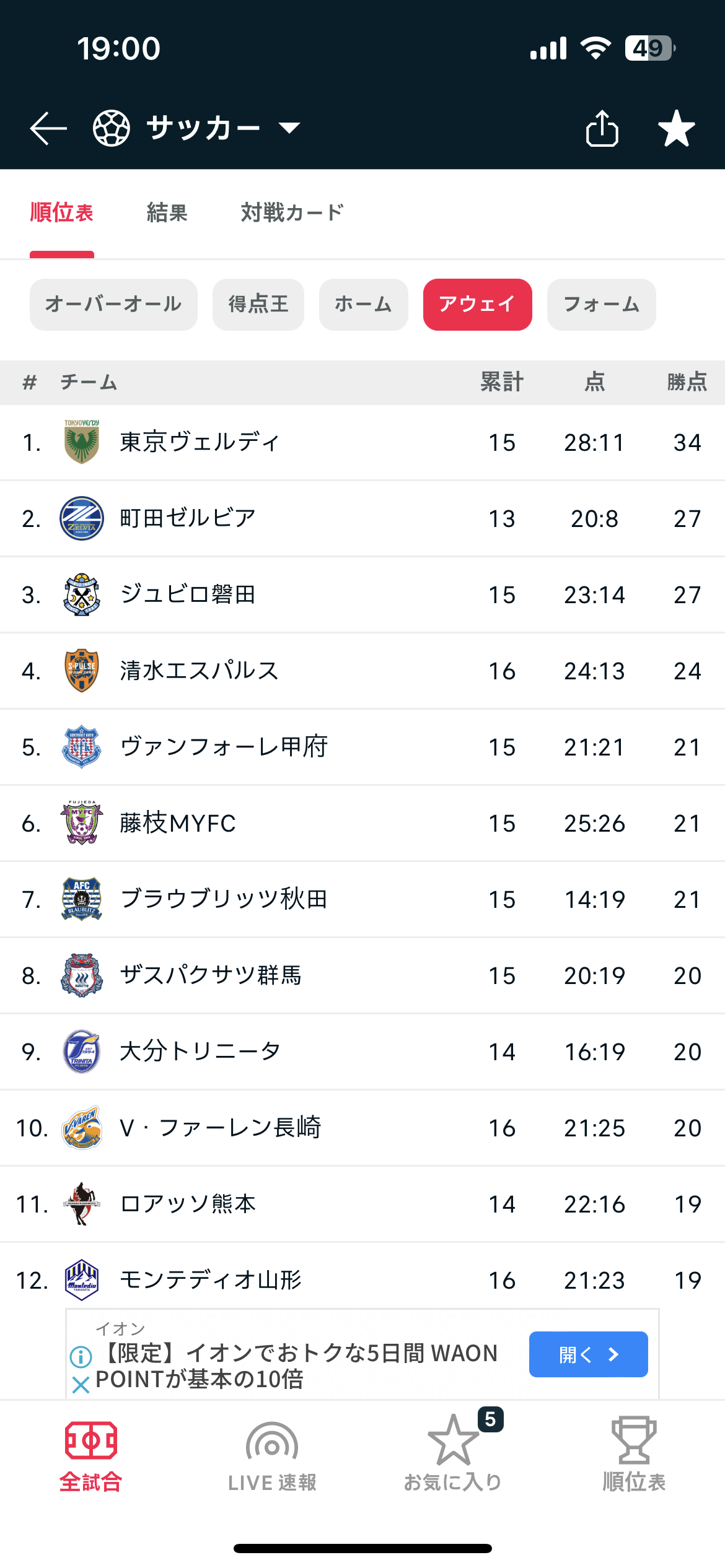The height and width of the screenshot is (1568, 725).
Task: Select the オーバーオール filter chip
Action: click(113, 305)
